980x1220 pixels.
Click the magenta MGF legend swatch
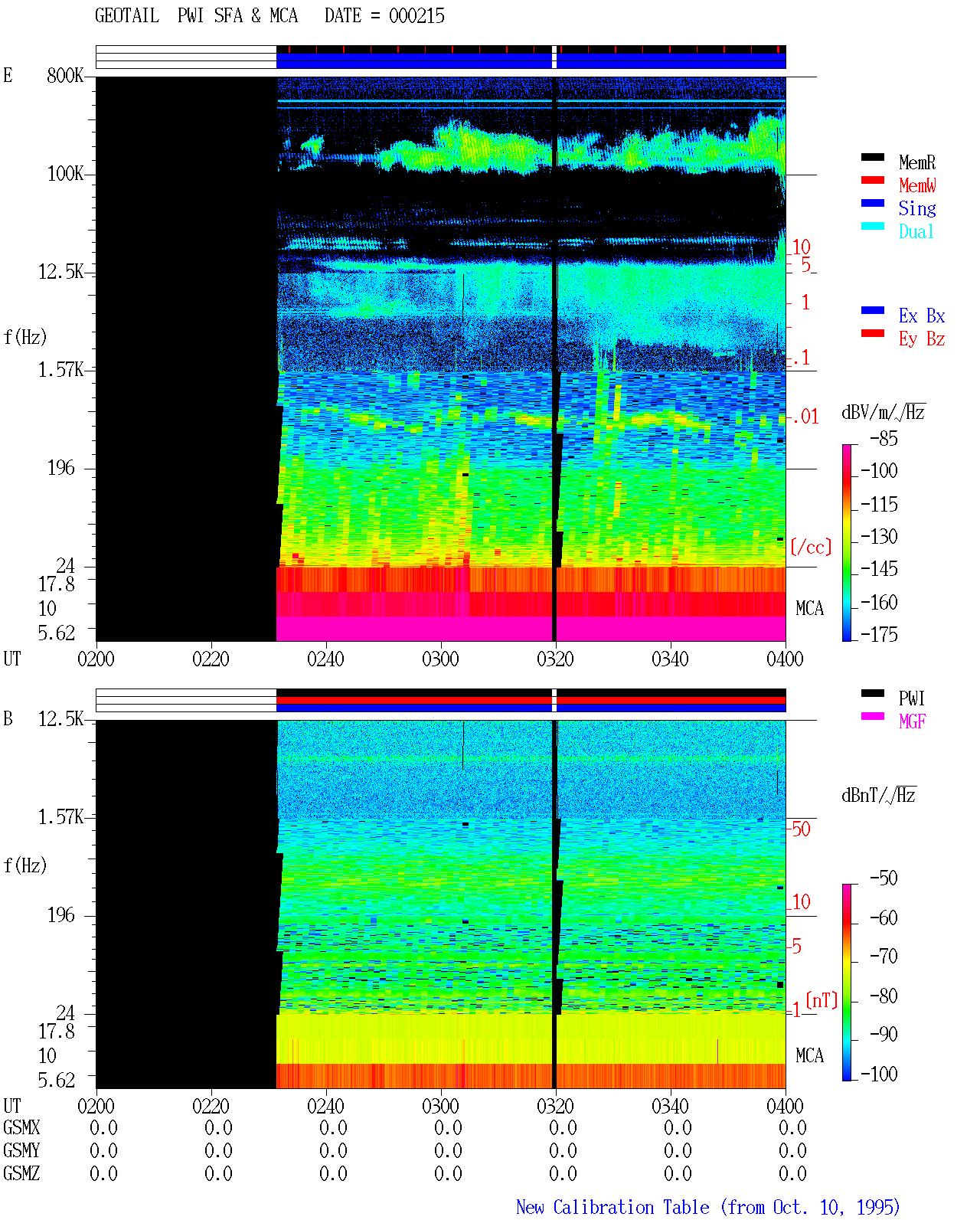pos(872,716)
